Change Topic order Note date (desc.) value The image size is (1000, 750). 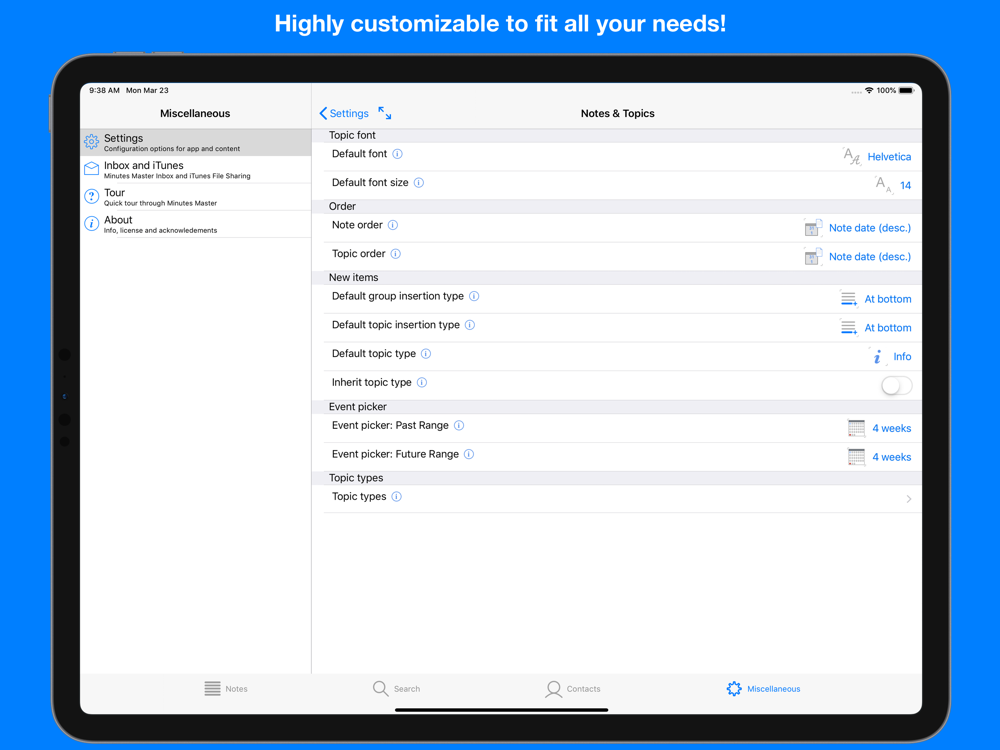click(x=870, y=257)
